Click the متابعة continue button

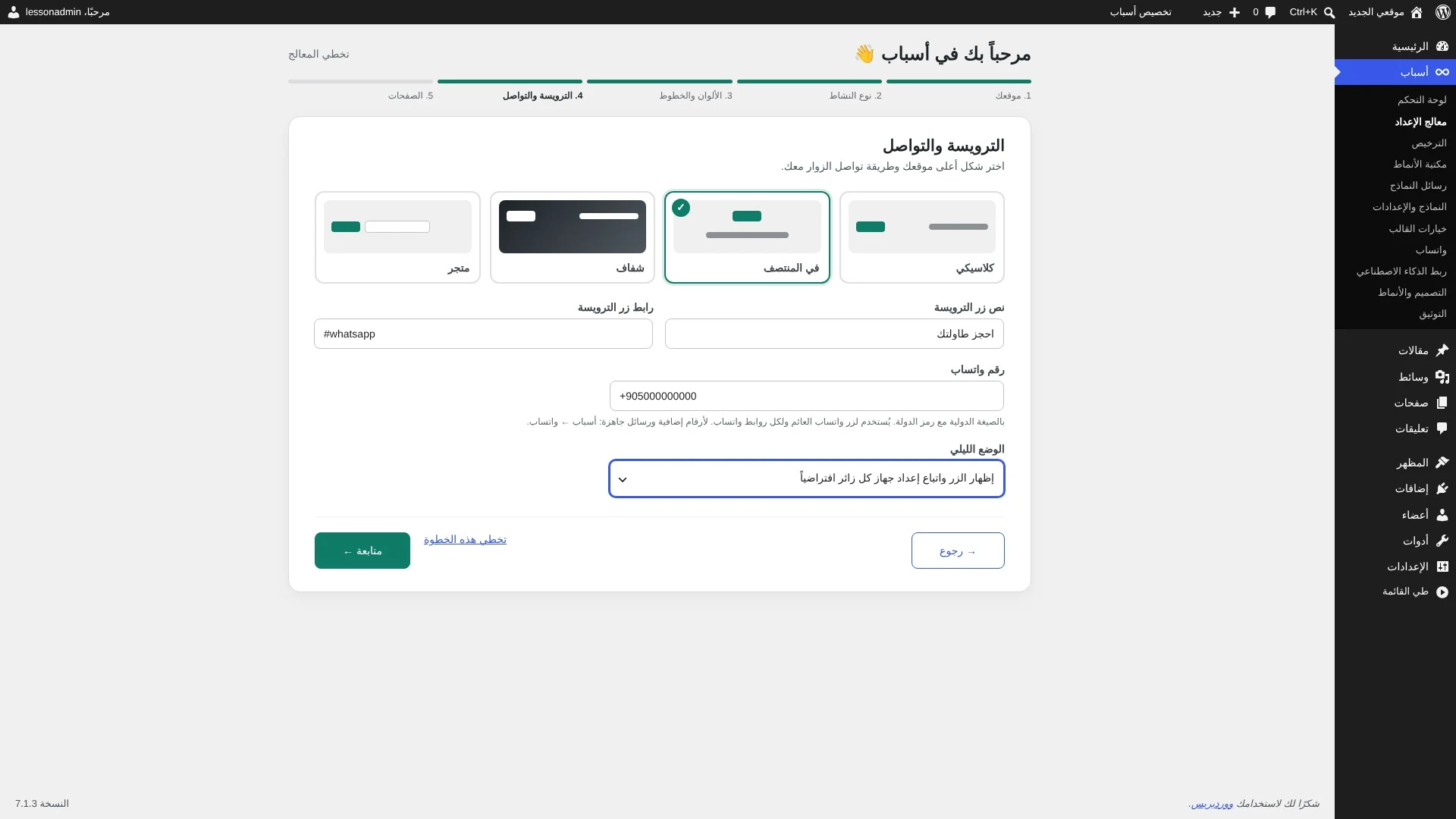pos(362,551)
